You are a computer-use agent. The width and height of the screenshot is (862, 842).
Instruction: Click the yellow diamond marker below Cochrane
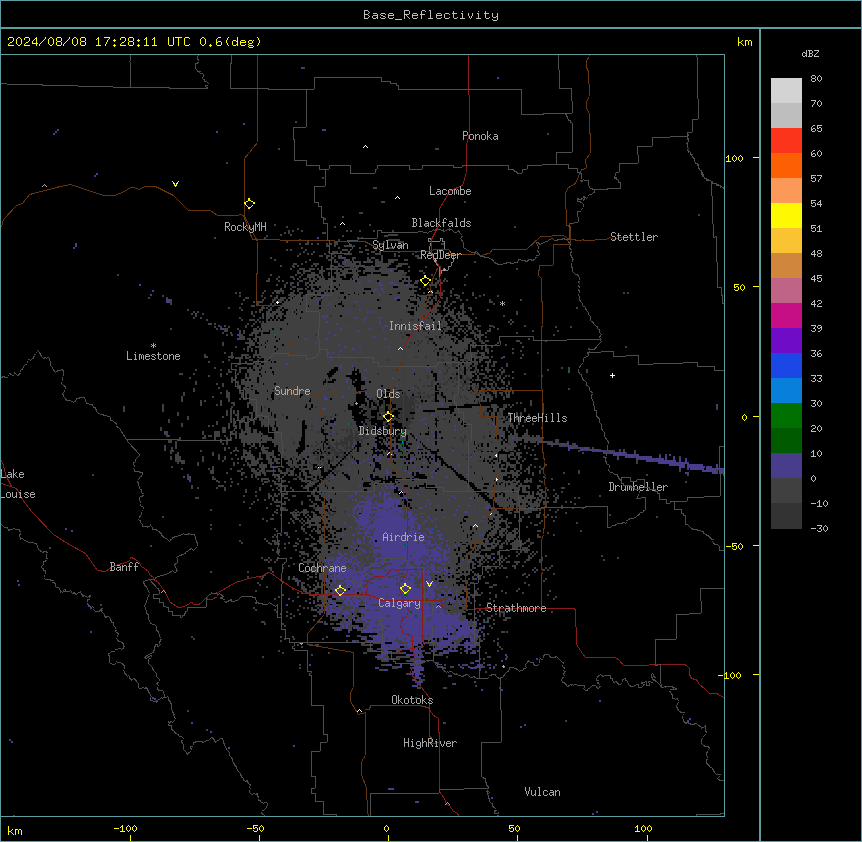[340, 591]
